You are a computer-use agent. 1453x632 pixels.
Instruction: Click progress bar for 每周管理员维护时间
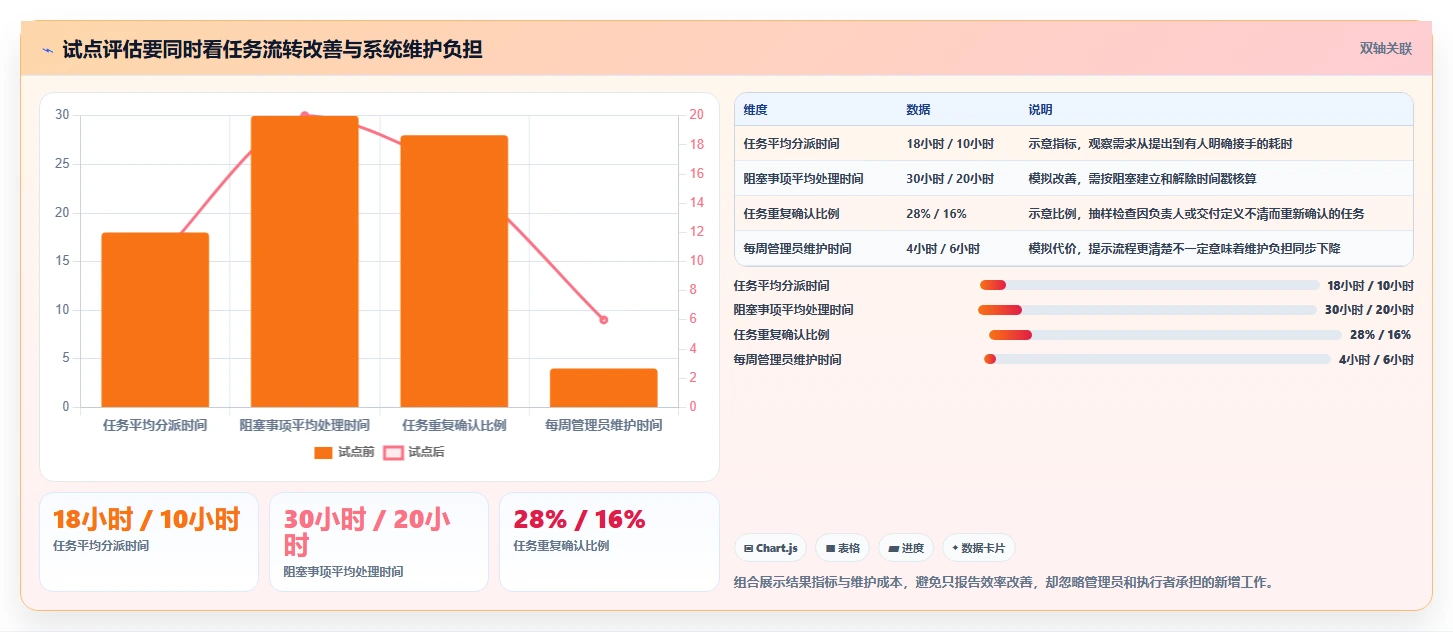(x=1157, y=359)
